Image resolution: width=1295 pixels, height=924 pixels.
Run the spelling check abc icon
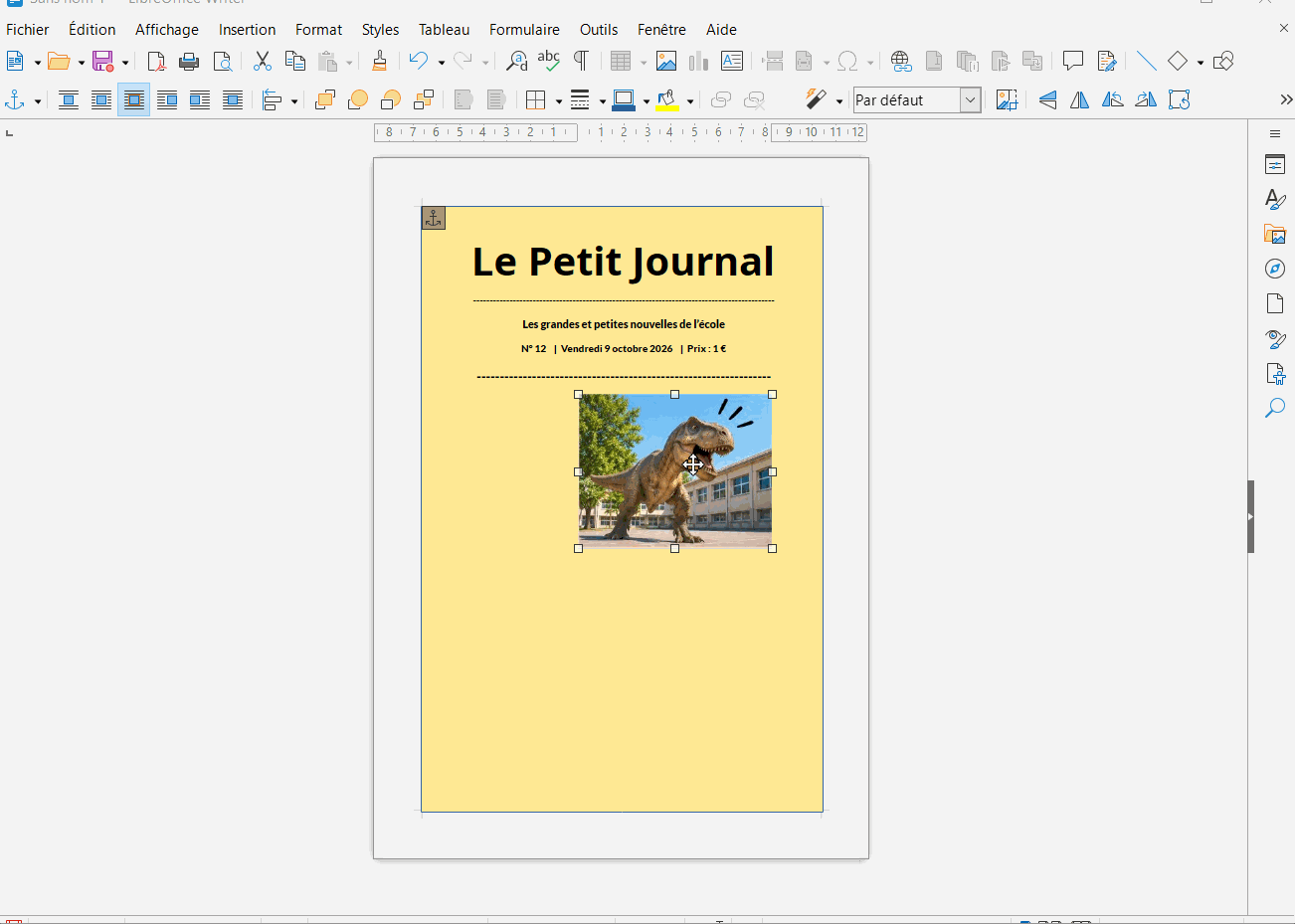pyautogui.click(x=549, y=62)
